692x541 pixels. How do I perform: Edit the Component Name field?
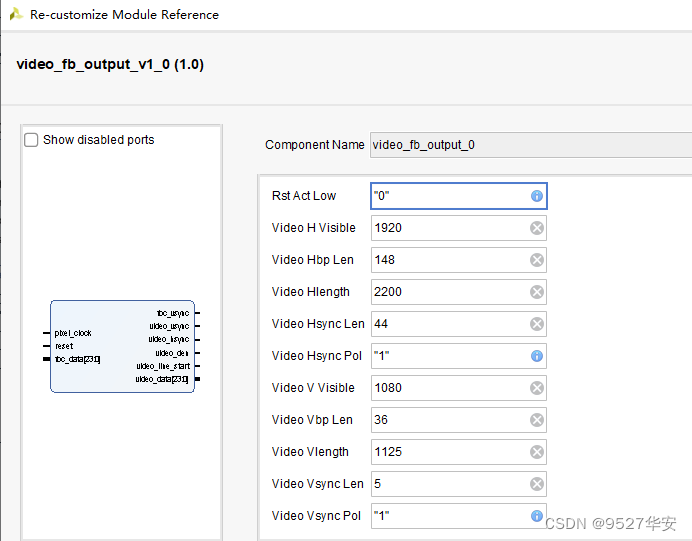click(530, 145)
